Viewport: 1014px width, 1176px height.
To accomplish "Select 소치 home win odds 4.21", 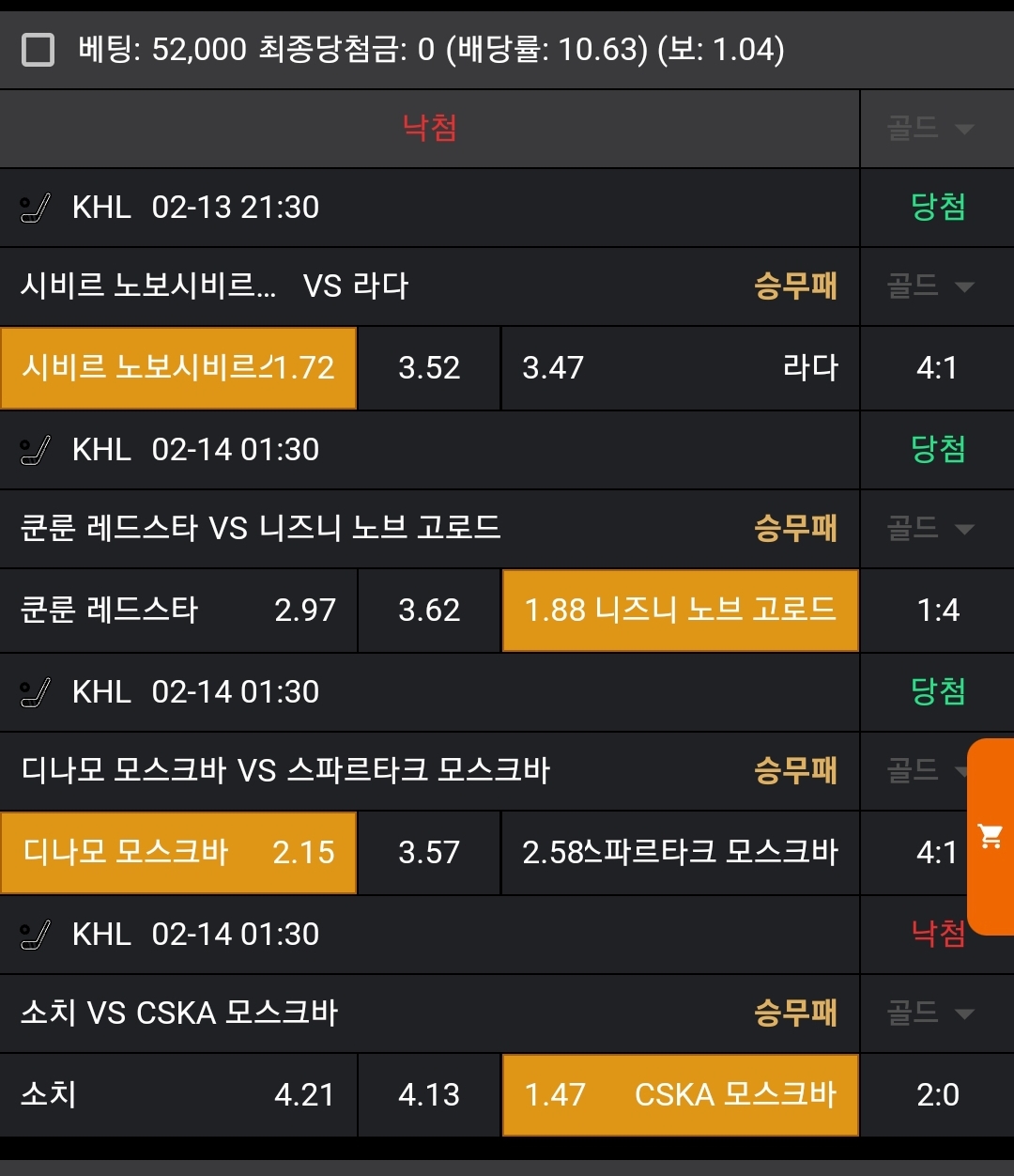I will point(178,1094).
